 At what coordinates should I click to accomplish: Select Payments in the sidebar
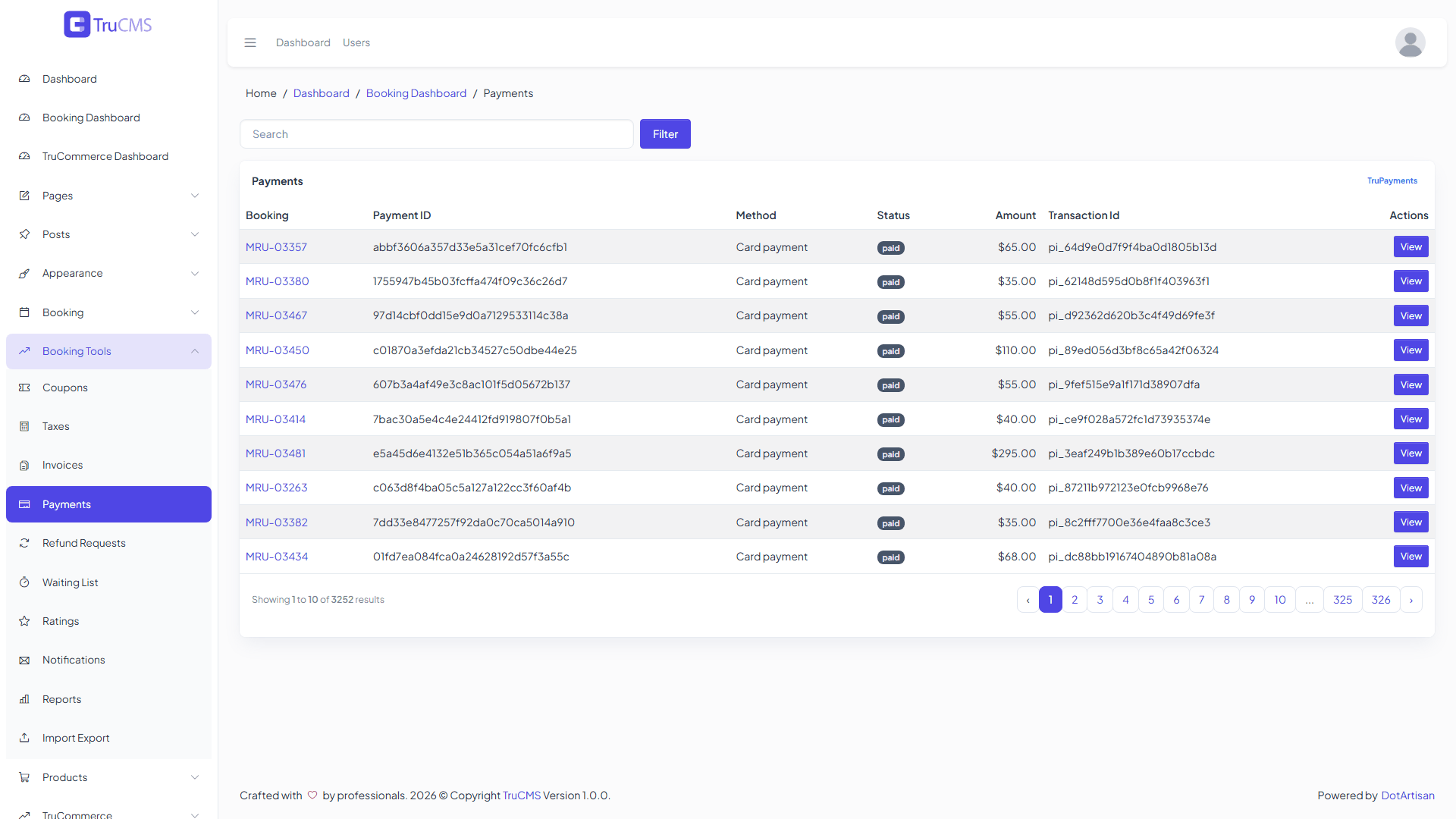(x=108, y=504)
